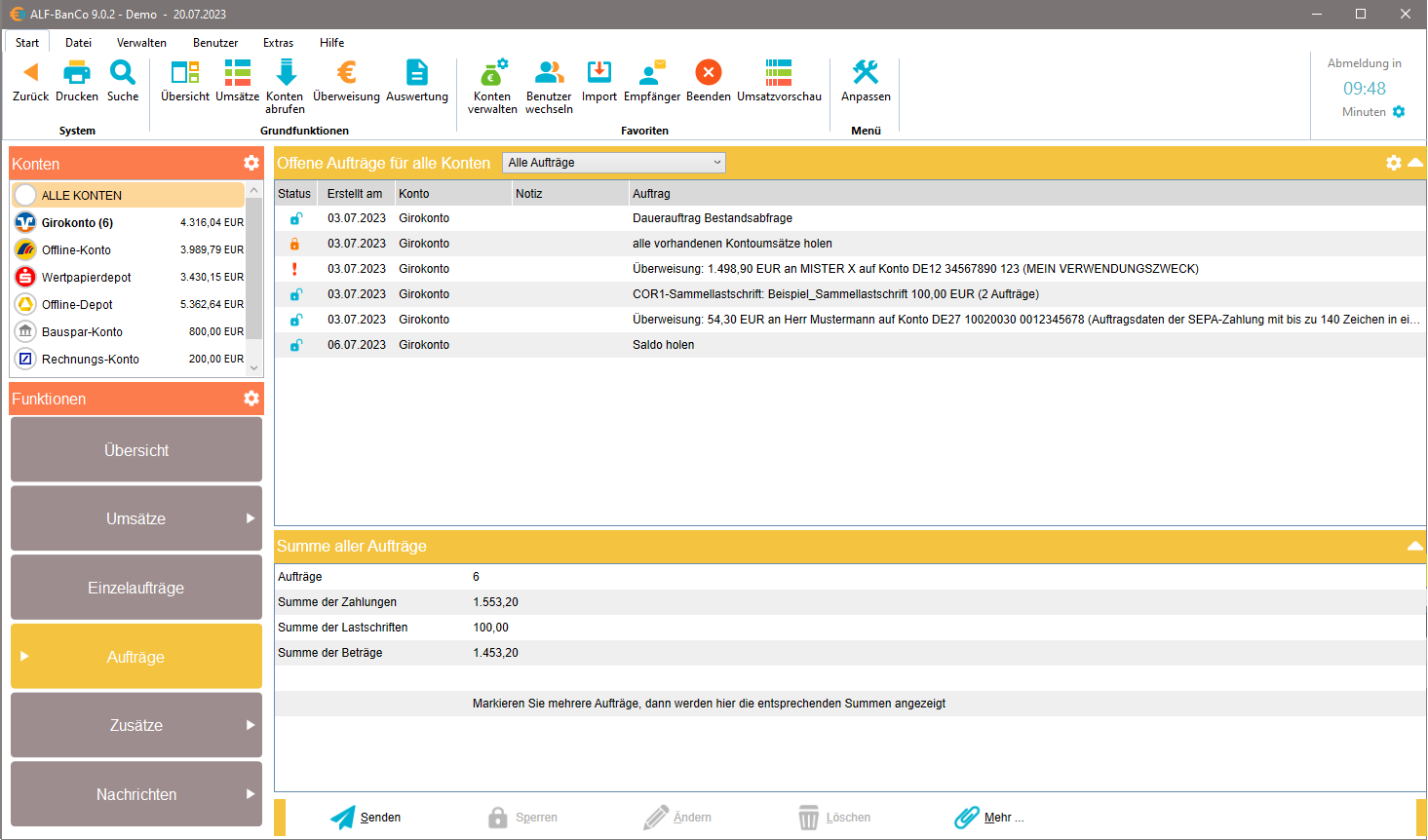Select the Bauspar-Konto account
The height and width of the screenshot is (840, 1428).
point(129,331)
